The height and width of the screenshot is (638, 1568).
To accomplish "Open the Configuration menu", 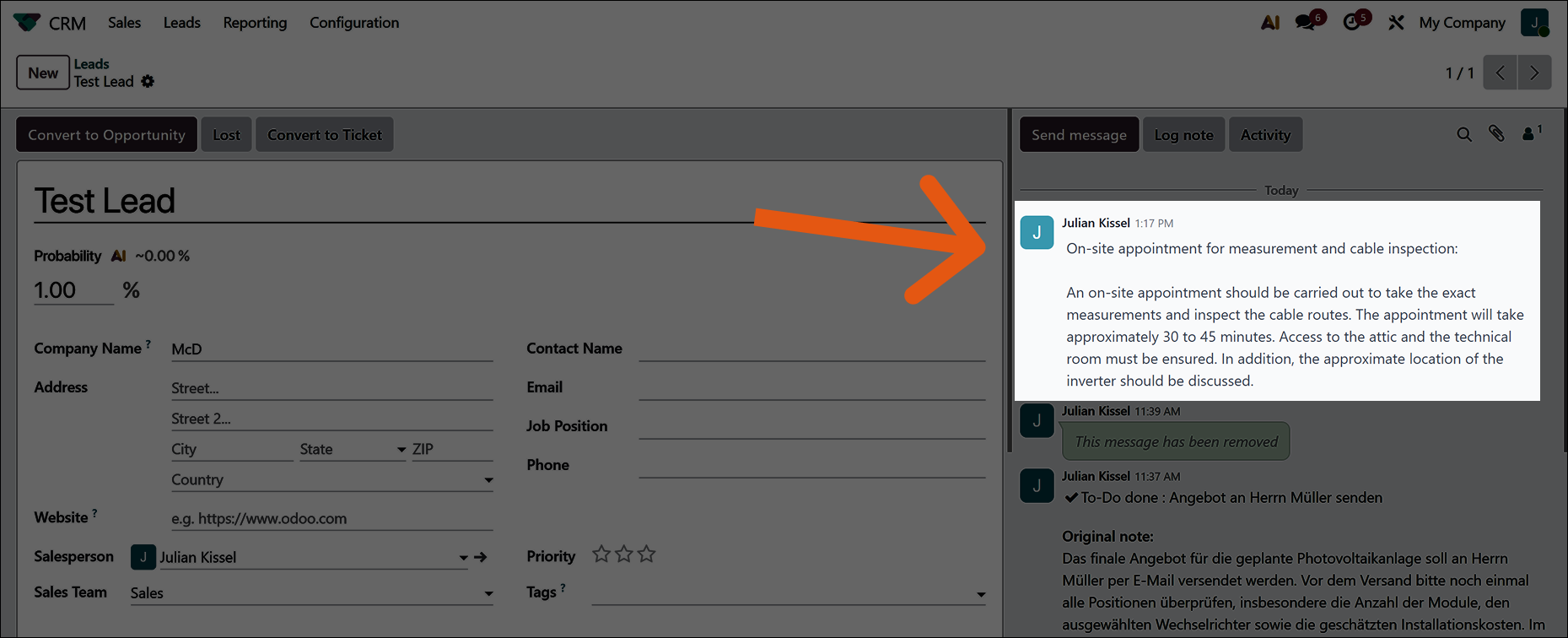I will click(x=354, y=23).
